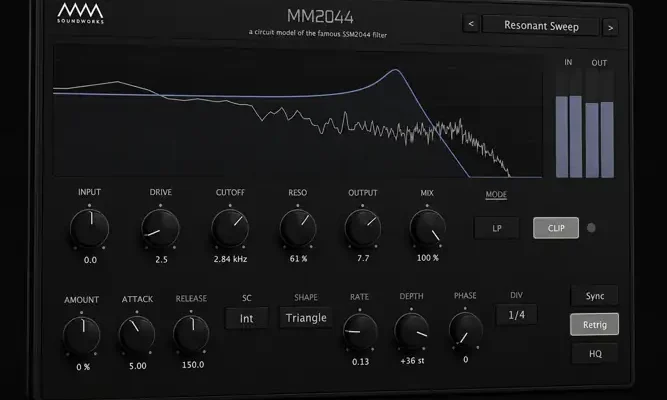Click the 150.0 release value
The width and height of the screenshot is (667, 400).
point(193,365)
